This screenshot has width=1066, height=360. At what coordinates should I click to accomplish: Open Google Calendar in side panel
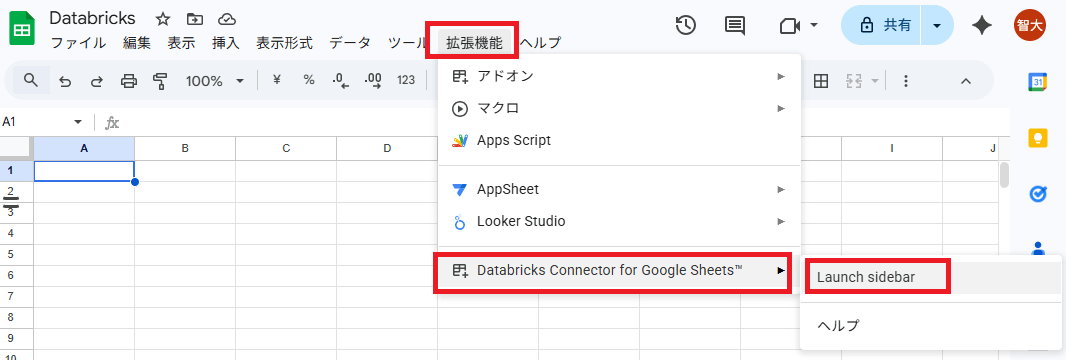[x=1037, y=82]
